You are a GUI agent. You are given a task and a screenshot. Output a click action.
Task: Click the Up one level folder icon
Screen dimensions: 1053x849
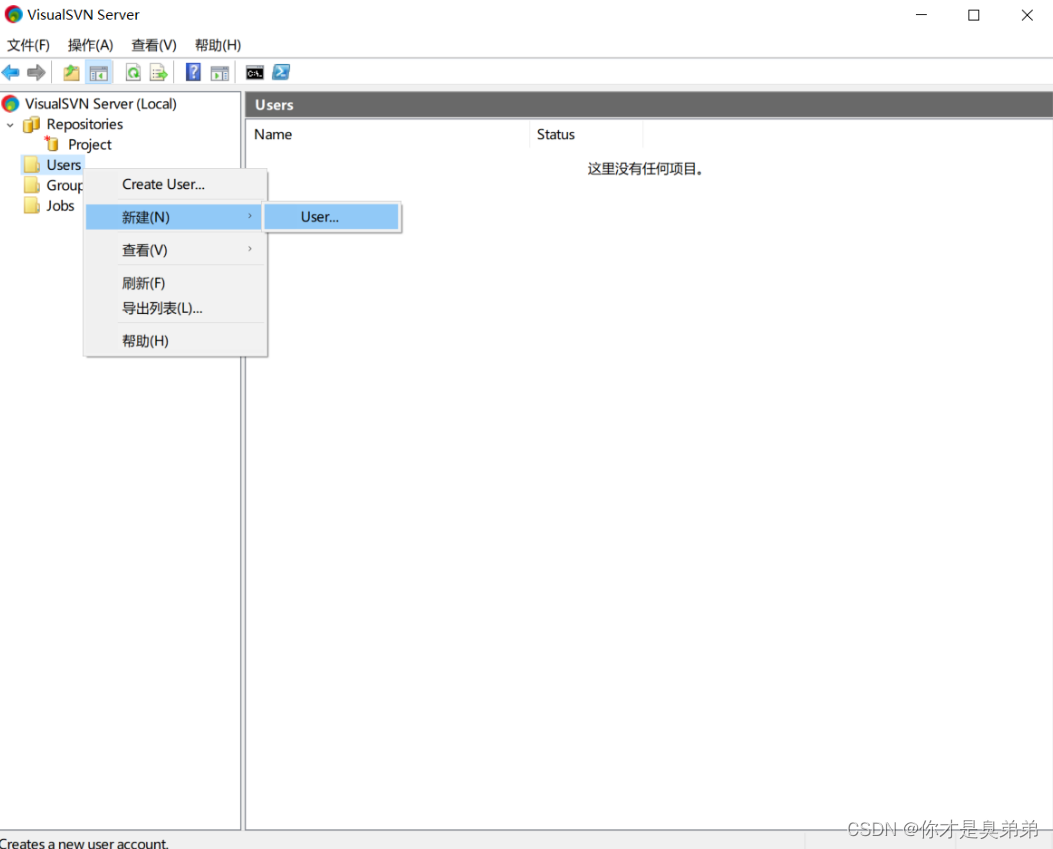point(71,73)
